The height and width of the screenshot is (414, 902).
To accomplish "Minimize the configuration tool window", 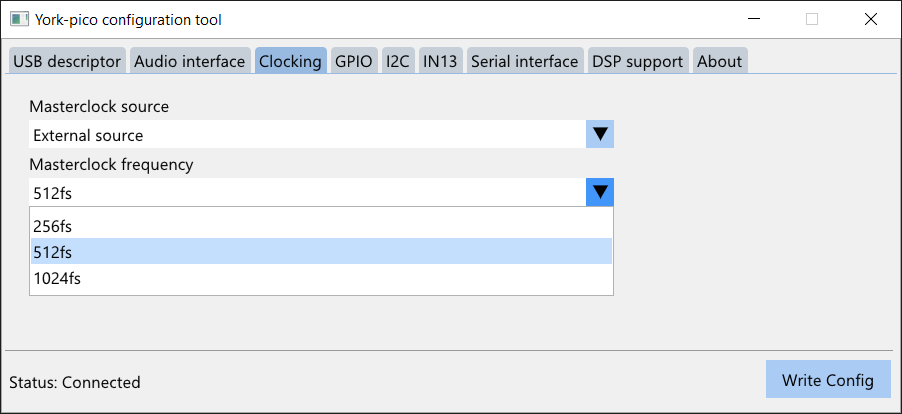I will [754, 20].
